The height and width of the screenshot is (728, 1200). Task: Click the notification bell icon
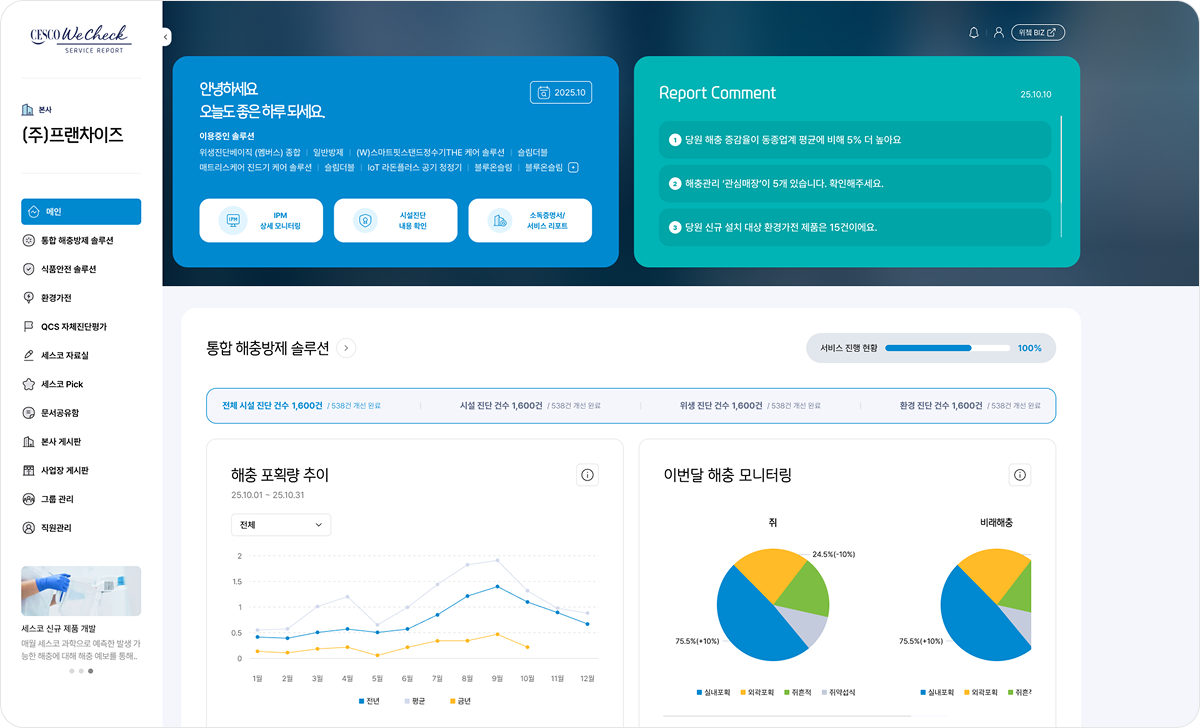(974, 33)
